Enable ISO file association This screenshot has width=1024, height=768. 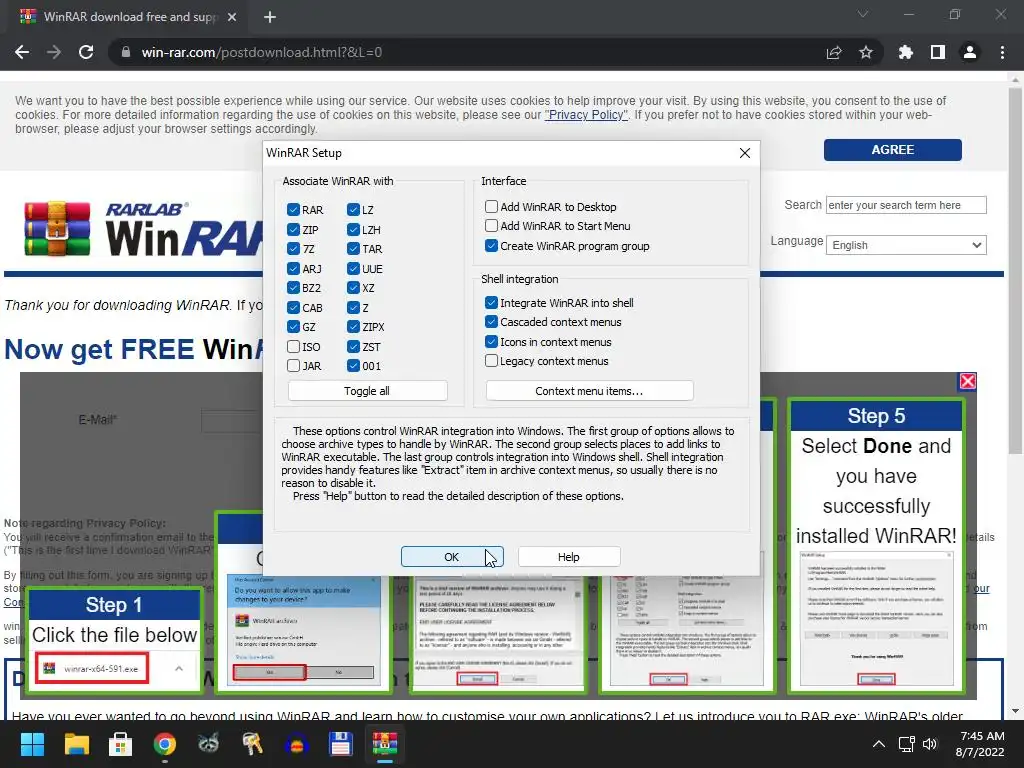pos(293,347)
